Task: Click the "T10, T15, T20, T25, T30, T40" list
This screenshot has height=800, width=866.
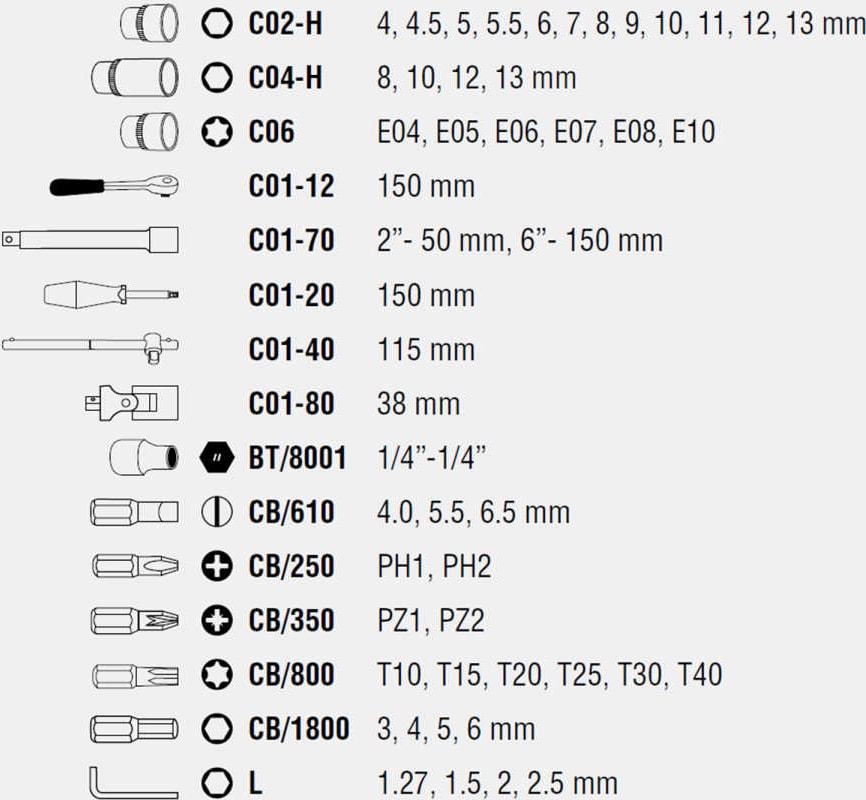Action: pos(549,675)
